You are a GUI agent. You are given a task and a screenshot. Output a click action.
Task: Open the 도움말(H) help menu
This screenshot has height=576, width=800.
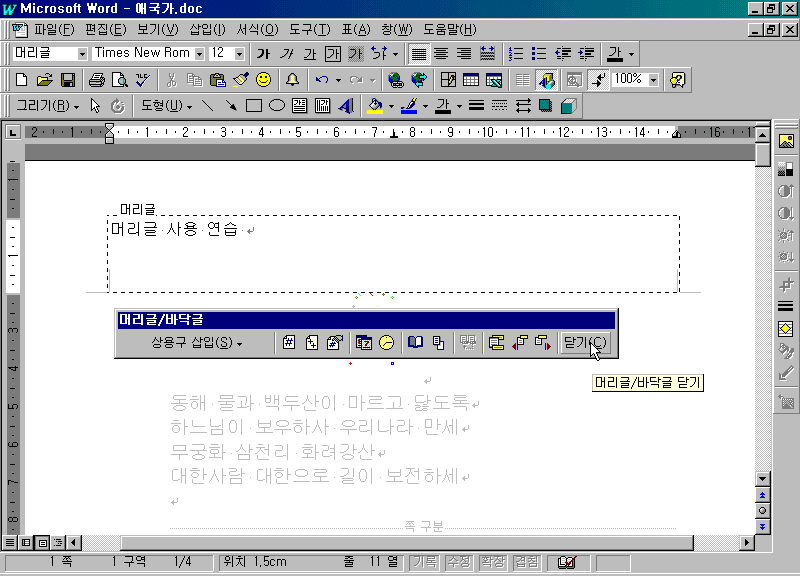pyautogui.click(x=449, y=30)
